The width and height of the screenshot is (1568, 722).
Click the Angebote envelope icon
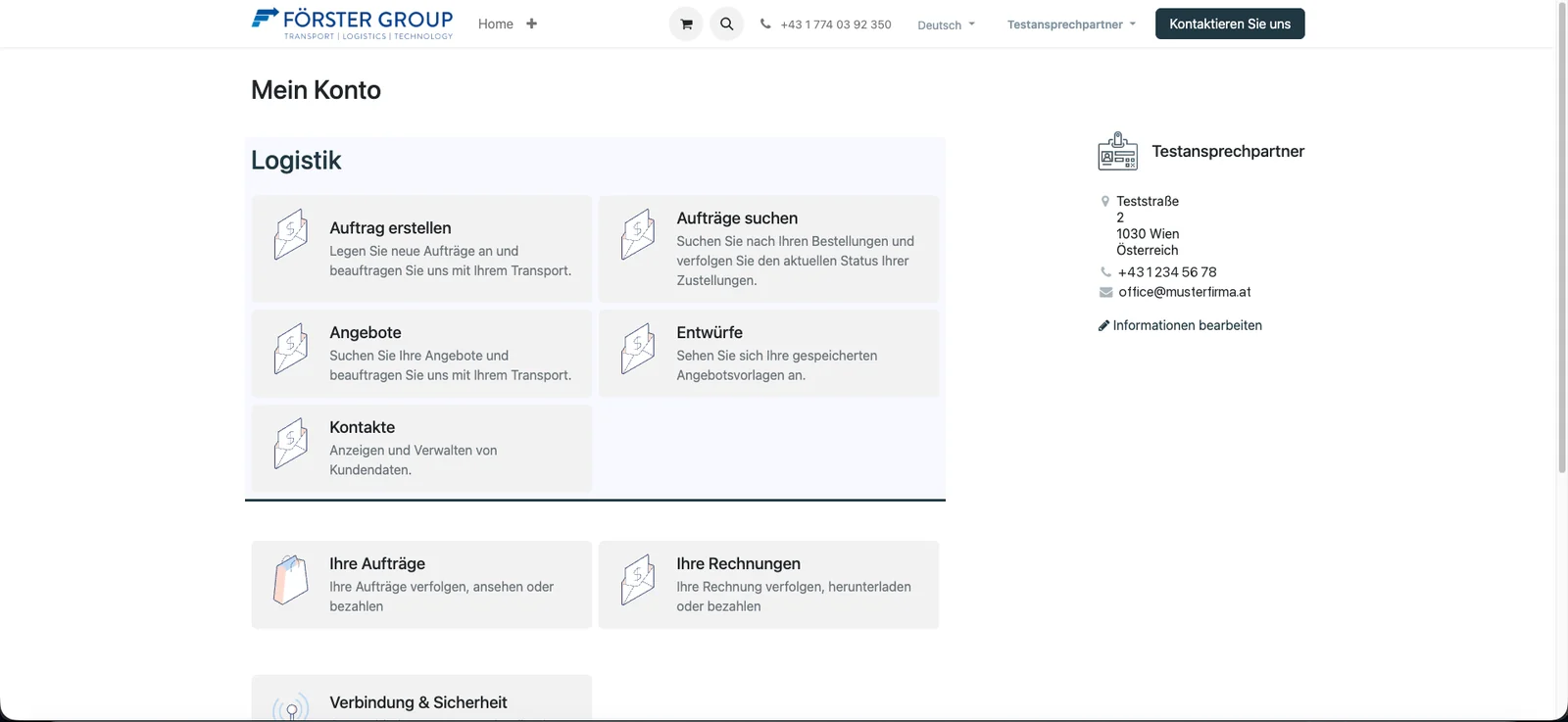coord(291,349)
